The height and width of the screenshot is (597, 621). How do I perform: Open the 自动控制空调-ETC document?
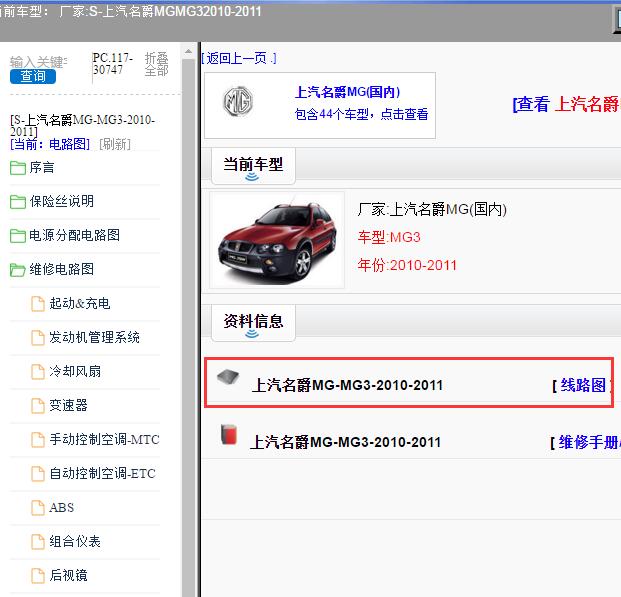pos(102,473)
